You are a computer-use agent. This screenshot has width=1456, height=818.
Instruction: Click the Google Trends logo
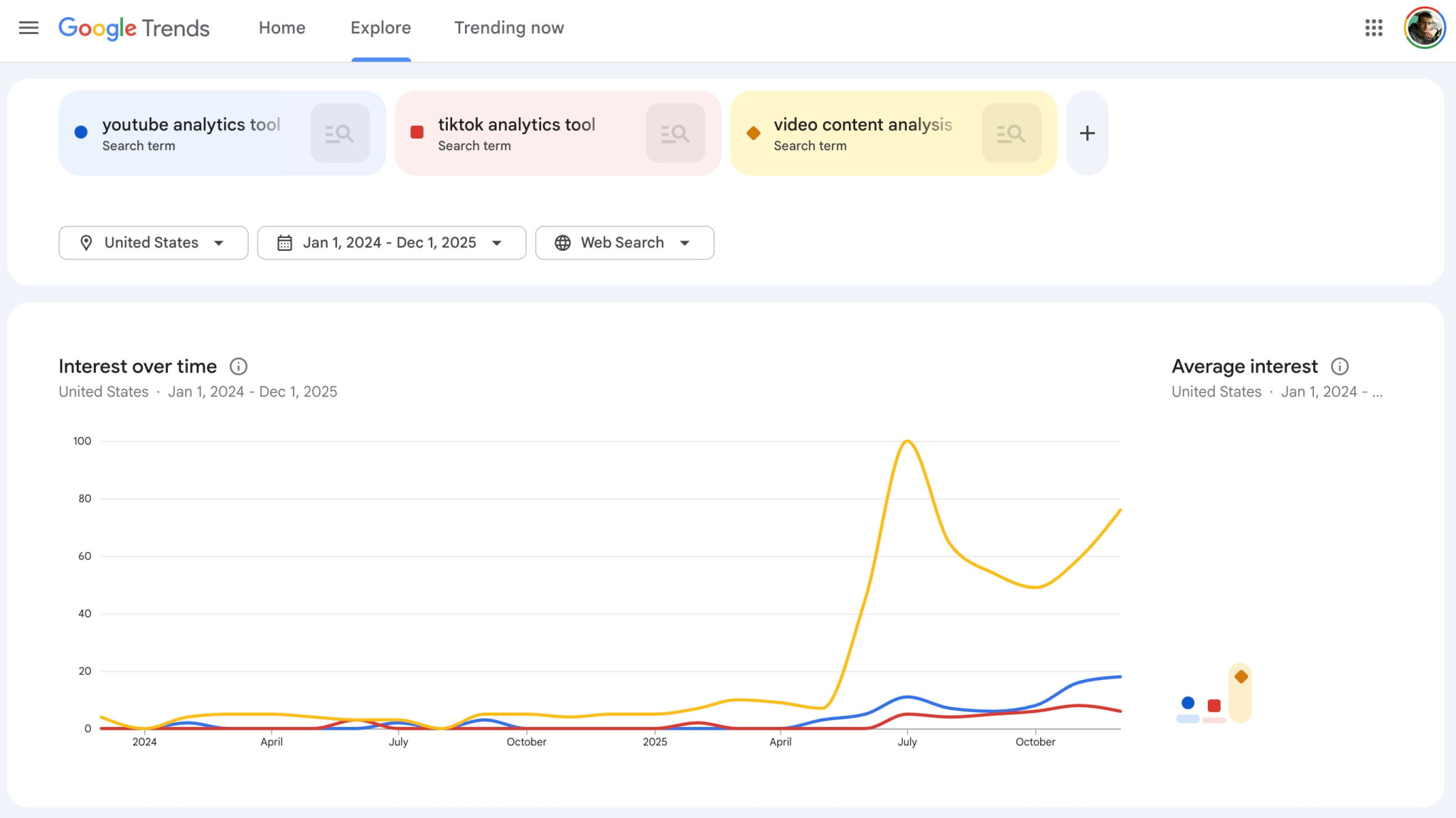pos(134,28)
